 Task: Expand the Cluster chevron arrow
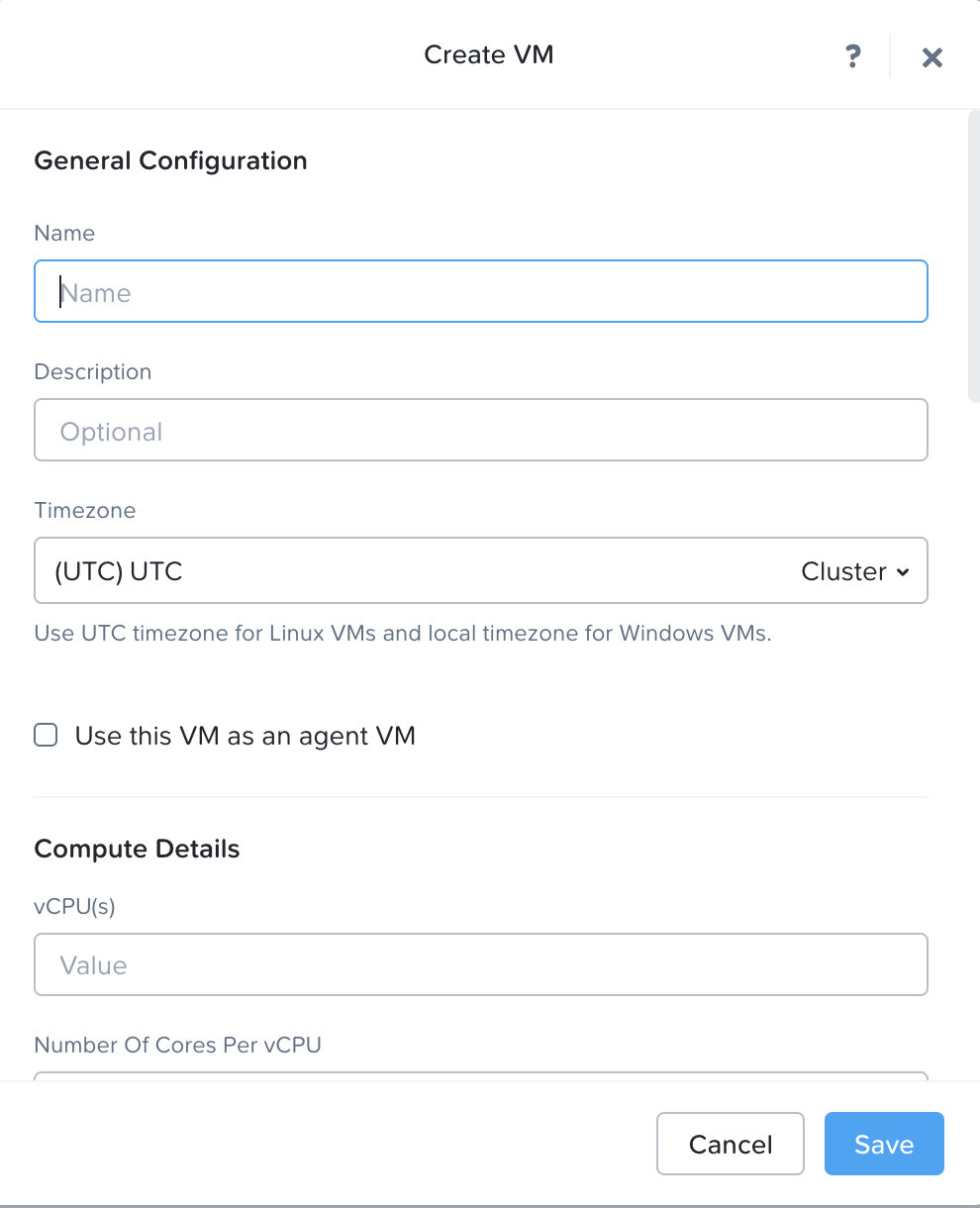point(902,572)
